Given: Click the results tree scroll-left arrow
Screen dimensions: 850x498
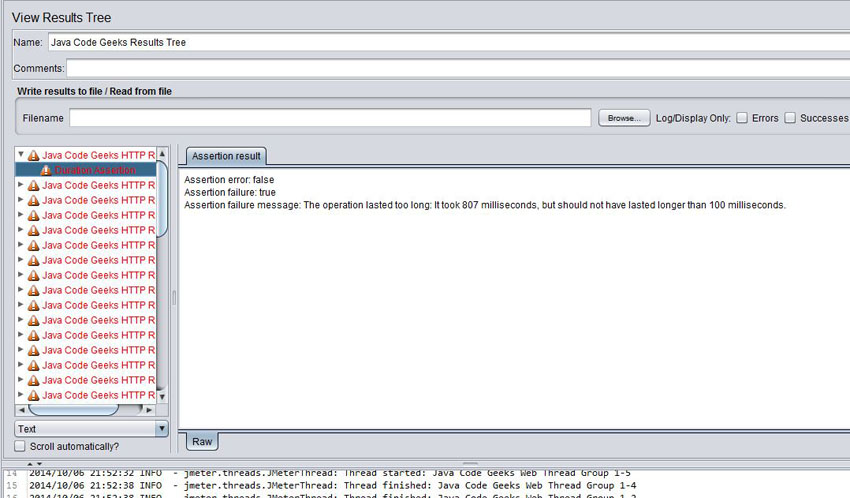Looking at the screenshot, I should tap(22, 410).
